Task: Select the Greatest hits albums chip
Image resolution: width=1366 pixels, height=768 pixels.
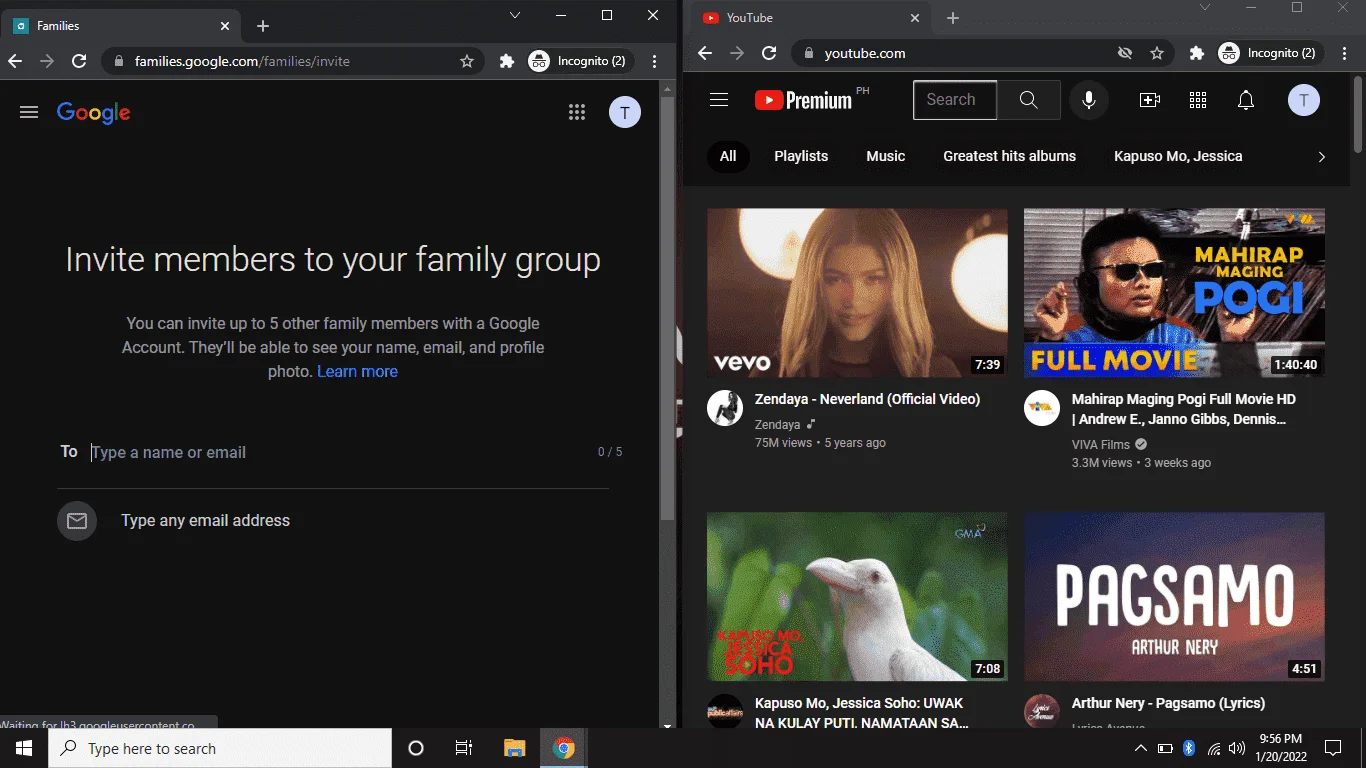Action: click(1009, 156)
